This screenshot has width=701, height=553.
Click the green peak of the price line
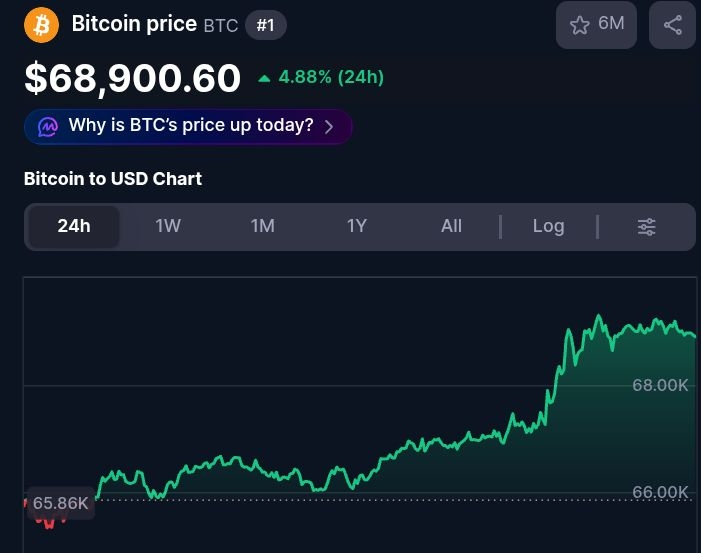point(599,316)
